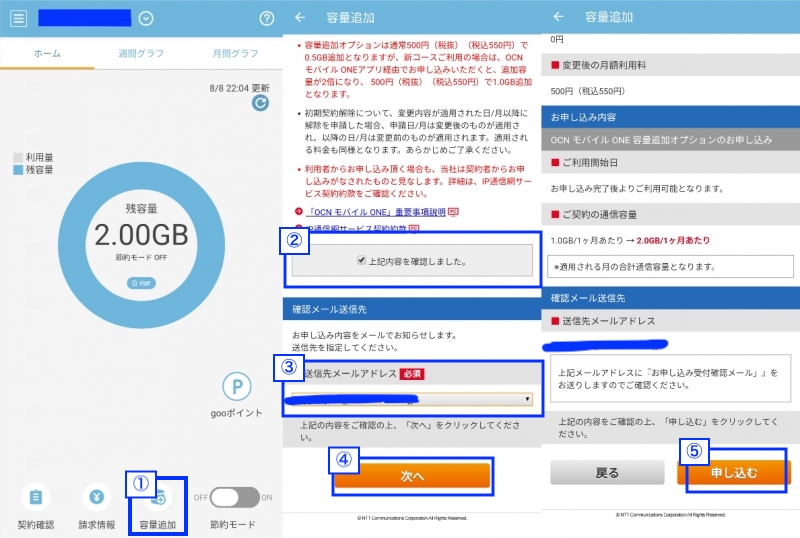800x538 pixels.
Task: Click the 送信先メールアドレス label on right screen
Action: pyautogui.click(x=609, y=321)
